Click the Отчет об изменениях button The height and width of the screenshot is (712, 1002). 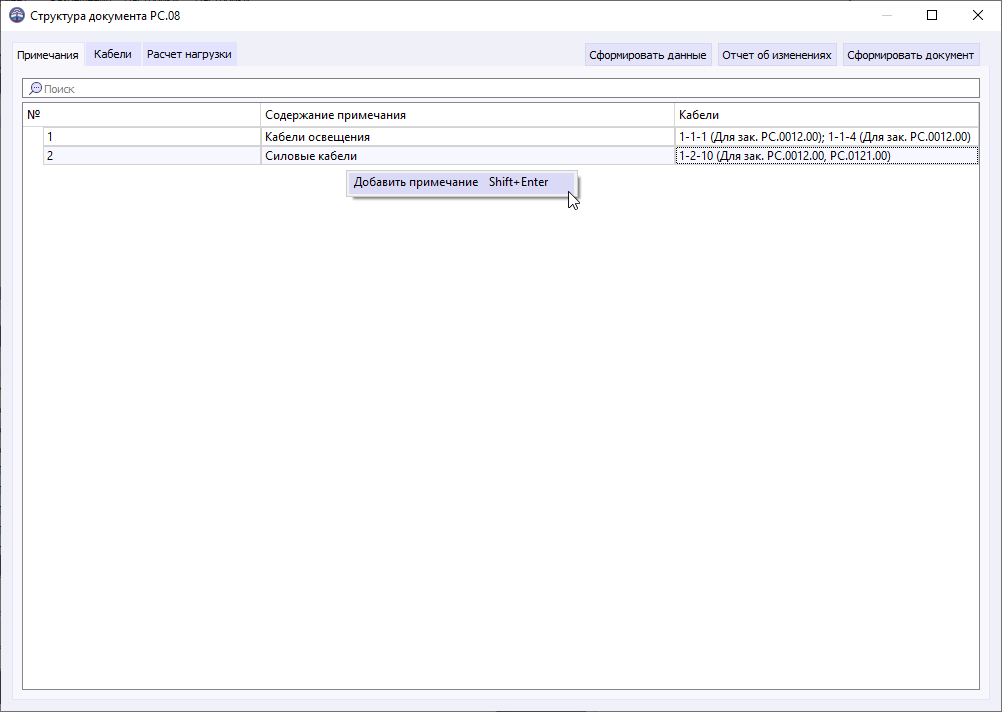click(777, 54)
